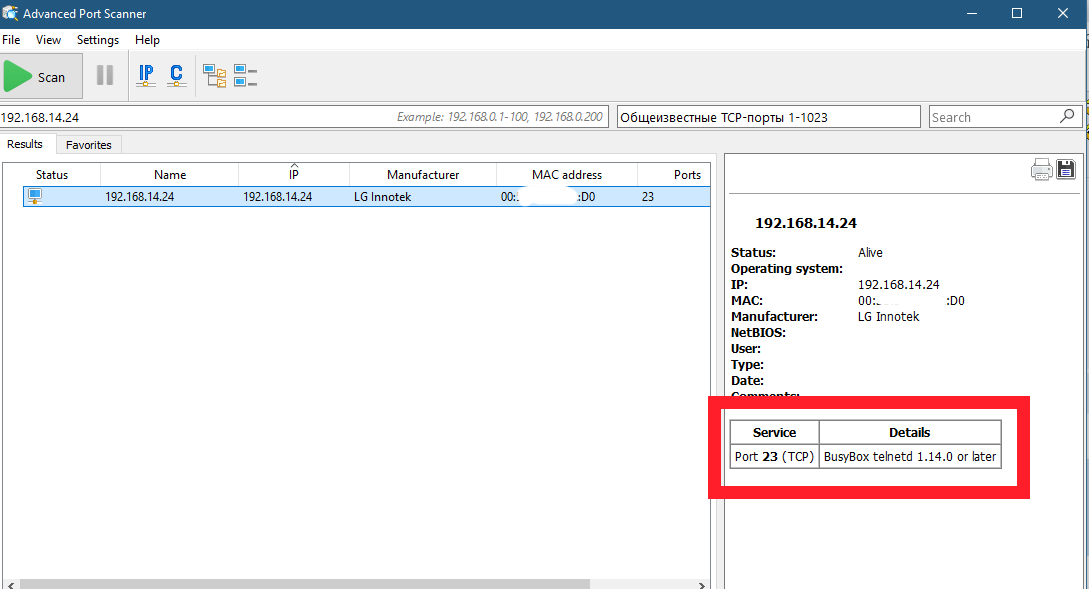Click the expand all tree icon
This screenshot has height=600, width=1089.
point(214,76)
